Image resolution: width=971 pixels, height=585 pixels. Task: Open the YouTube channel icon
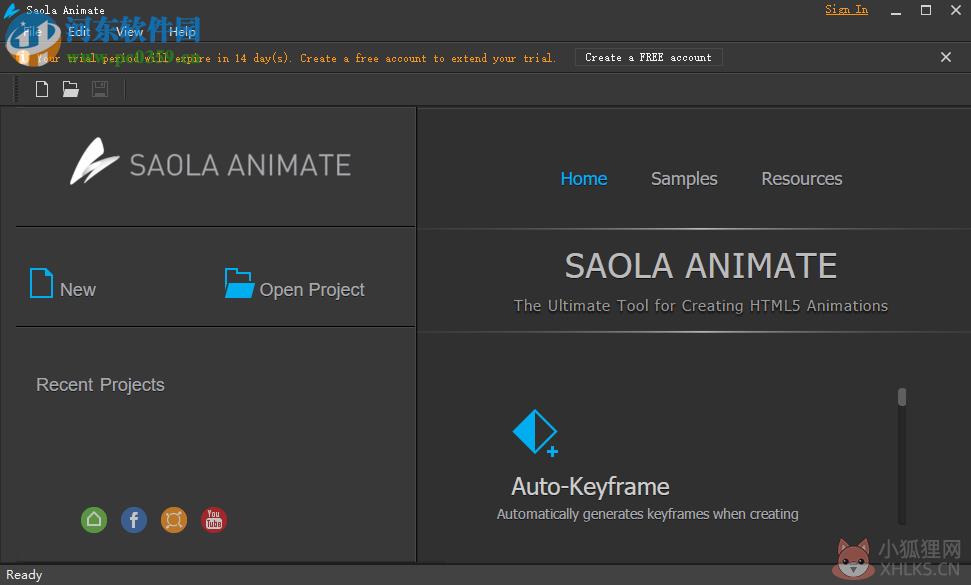tap(214, 520)
